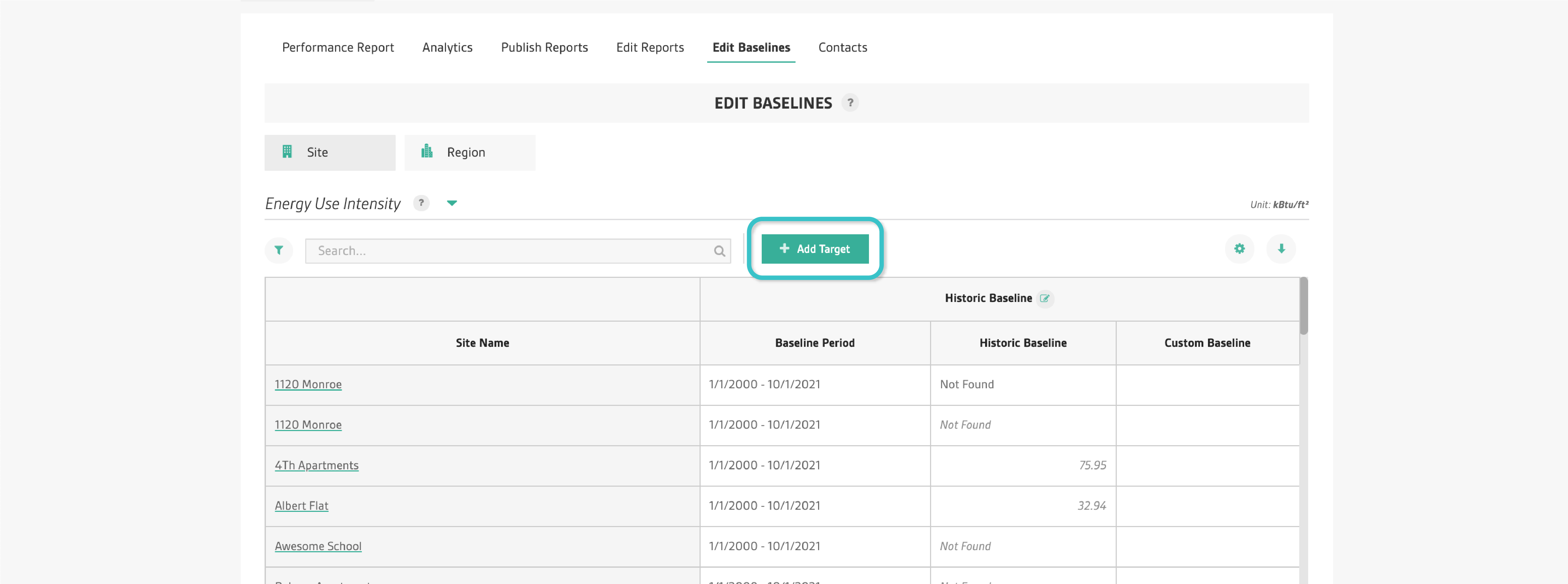
Task: Open help for Edit Baselines heading
Action: coord(850,103)
